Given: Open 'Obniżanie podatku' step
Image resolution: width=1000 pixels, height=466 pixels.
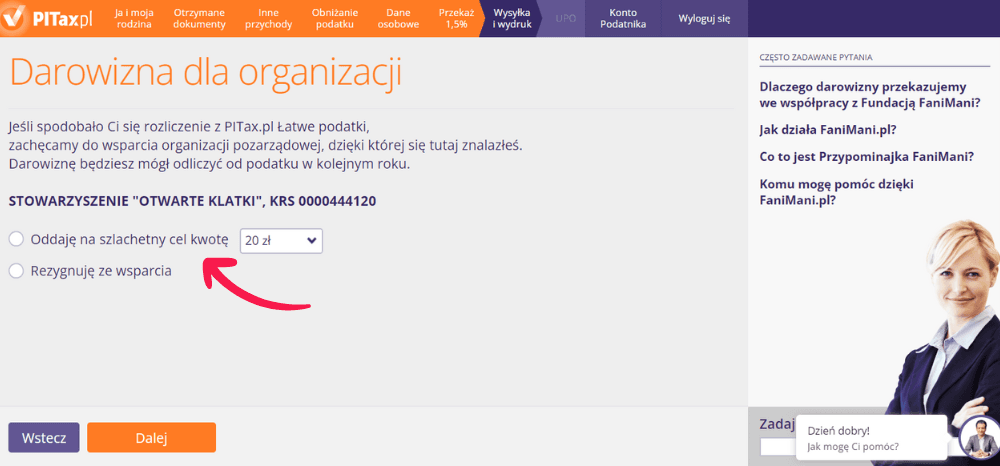Looking at the screenshot, I should pyautogui.click(x=335, y=18).
